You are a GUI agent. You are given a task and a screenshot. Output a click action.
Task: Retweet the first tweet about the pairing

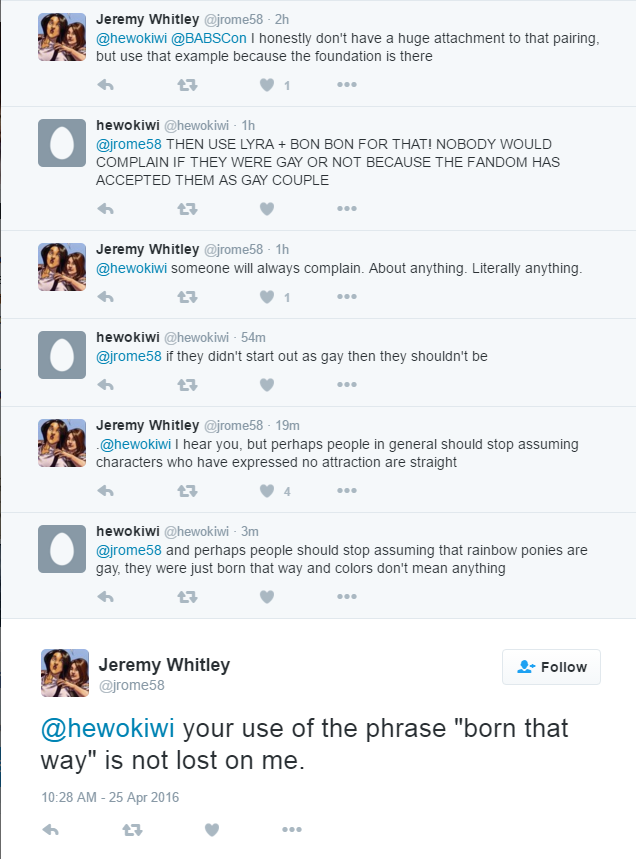(187, 85)
